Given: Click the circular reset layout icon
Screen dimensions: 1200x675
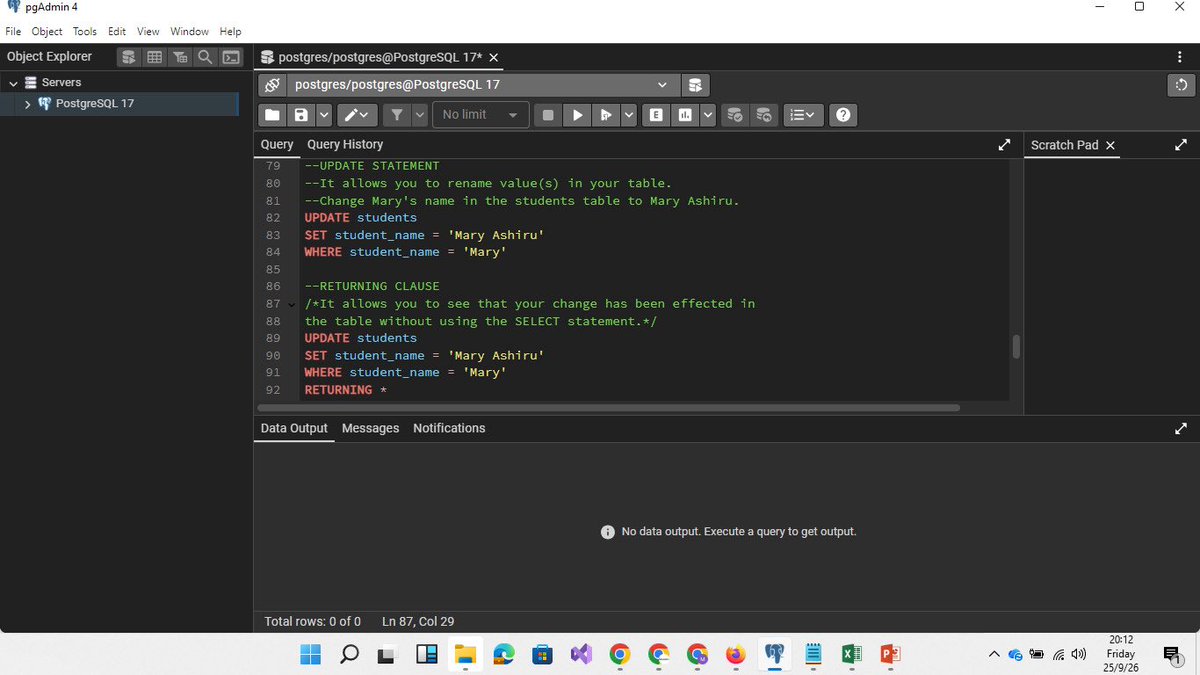Looking at the screenshot, I should (1181, 85).
